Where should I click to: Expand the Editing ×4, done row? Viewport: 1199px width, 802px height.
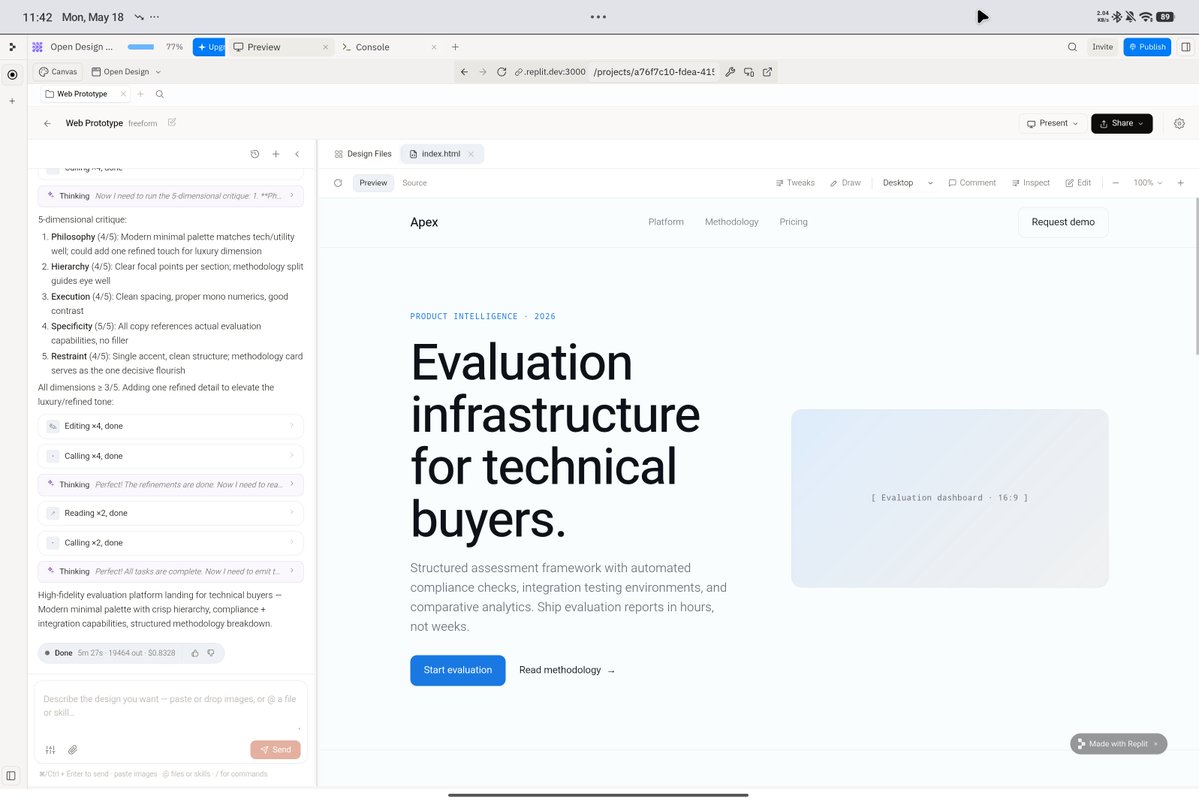pyautogui.click(x=171, y=426)
